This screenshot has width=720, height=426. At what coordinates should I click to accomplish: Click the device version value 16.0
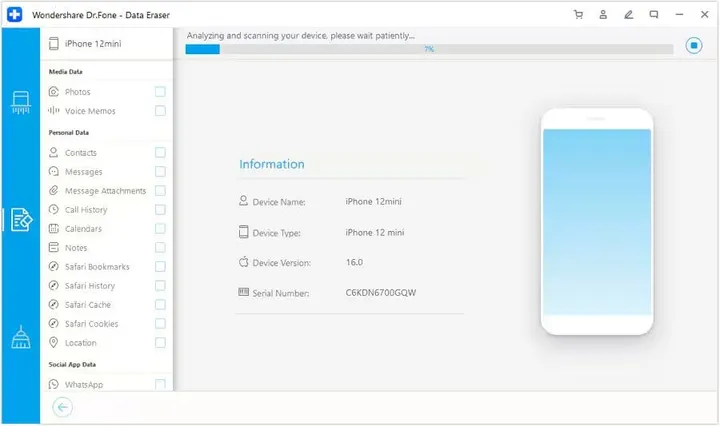[354, 262]
